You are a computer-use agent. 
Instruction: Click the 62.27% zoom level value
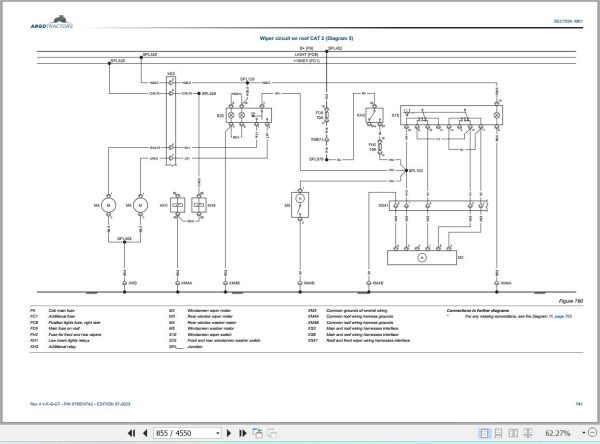[x=558, y=433]
